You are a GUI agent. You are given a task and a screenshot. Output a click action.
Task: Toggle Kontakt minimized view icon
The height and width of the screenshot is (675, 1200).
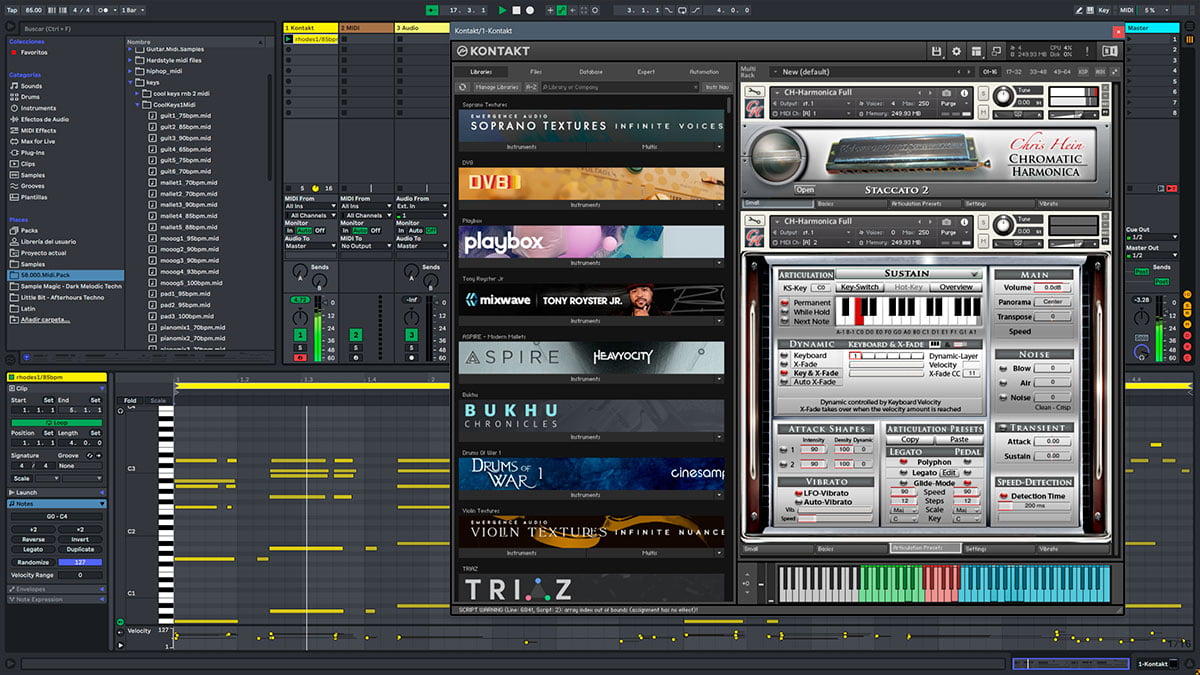[996, 51]
